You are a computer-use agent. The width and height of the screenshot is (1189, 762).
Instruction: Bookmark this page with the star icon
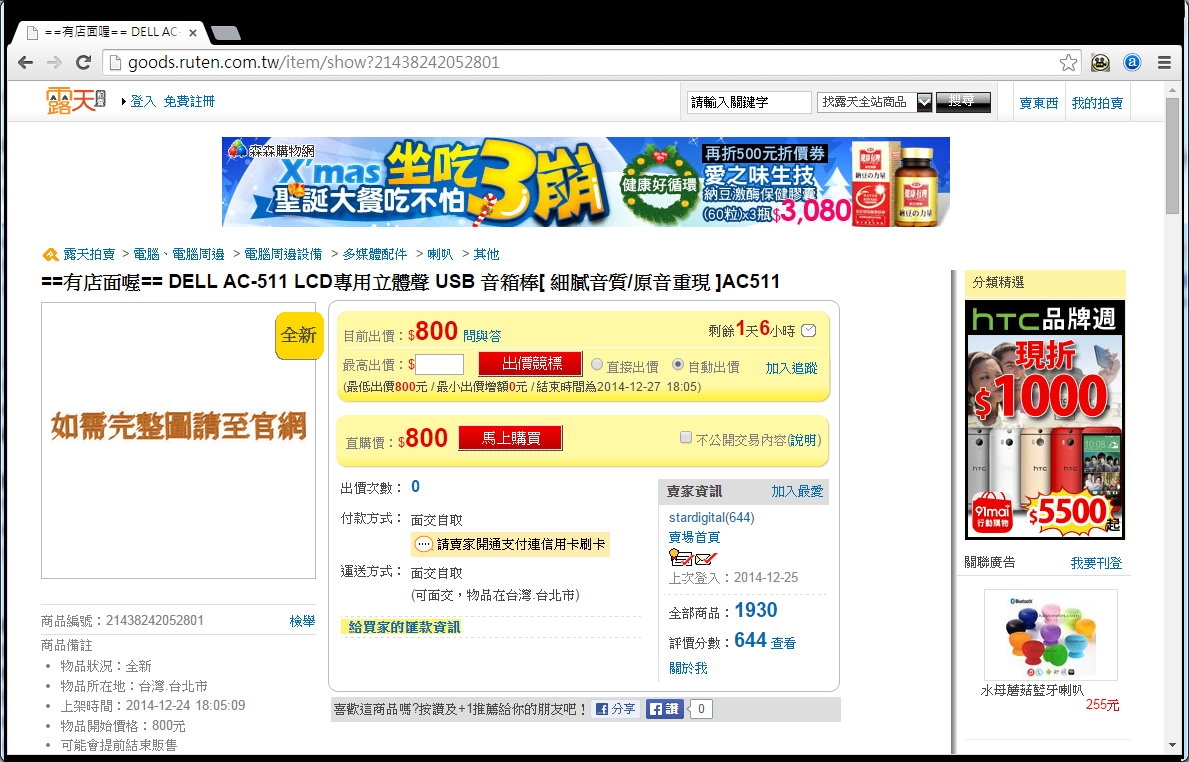point(1068,62)
